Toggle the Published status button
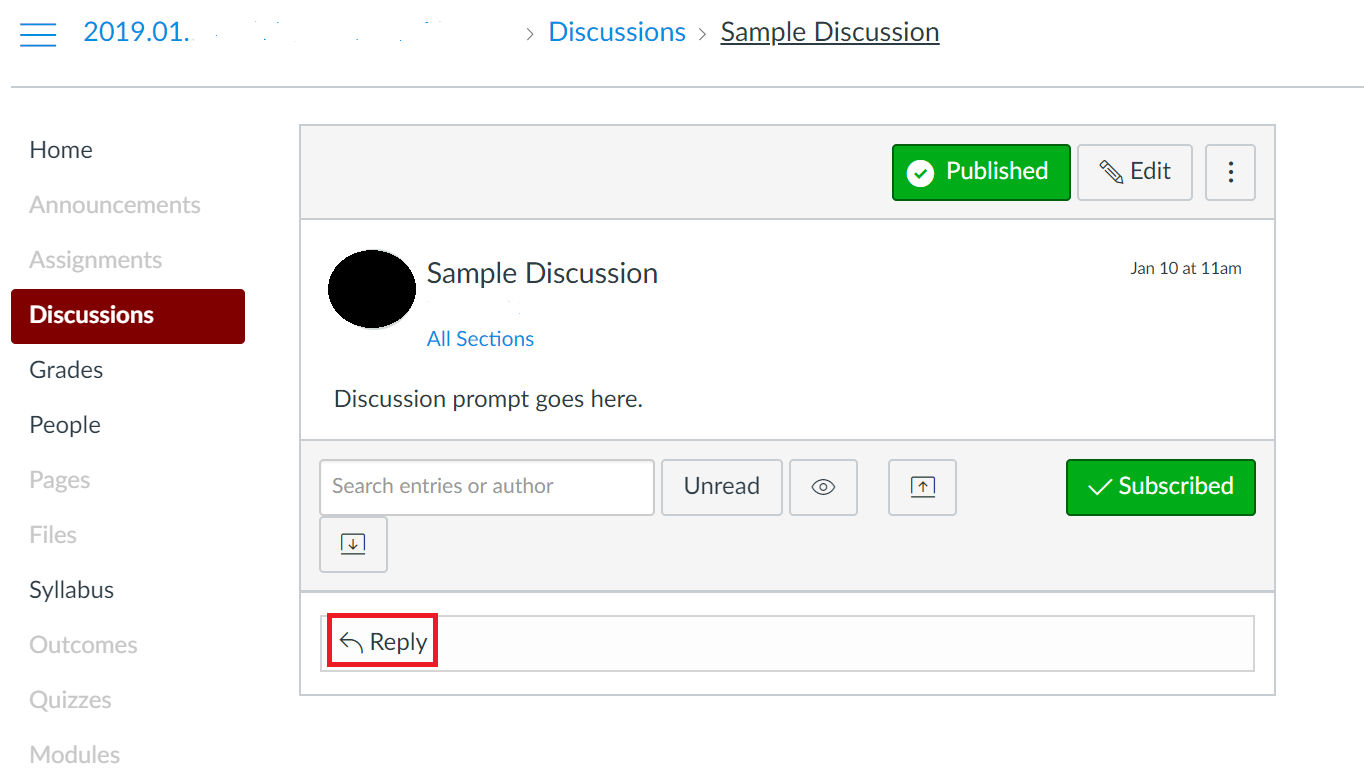 coord(980,172)
